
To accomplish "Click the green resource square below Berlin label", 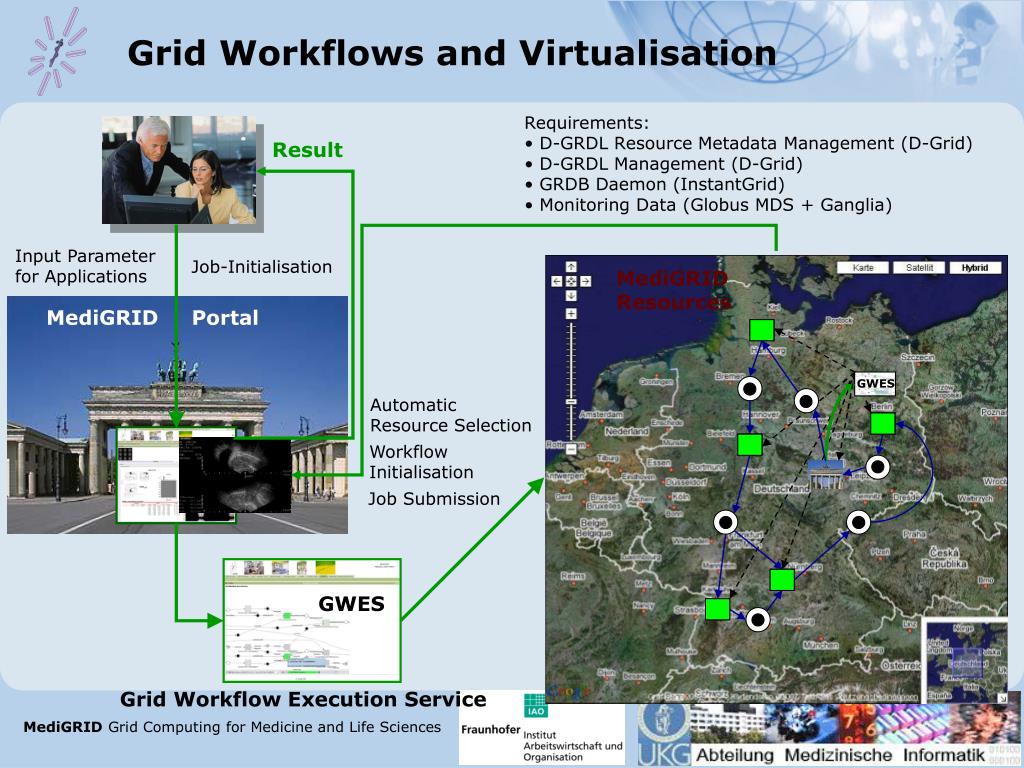I will point(882,423).
